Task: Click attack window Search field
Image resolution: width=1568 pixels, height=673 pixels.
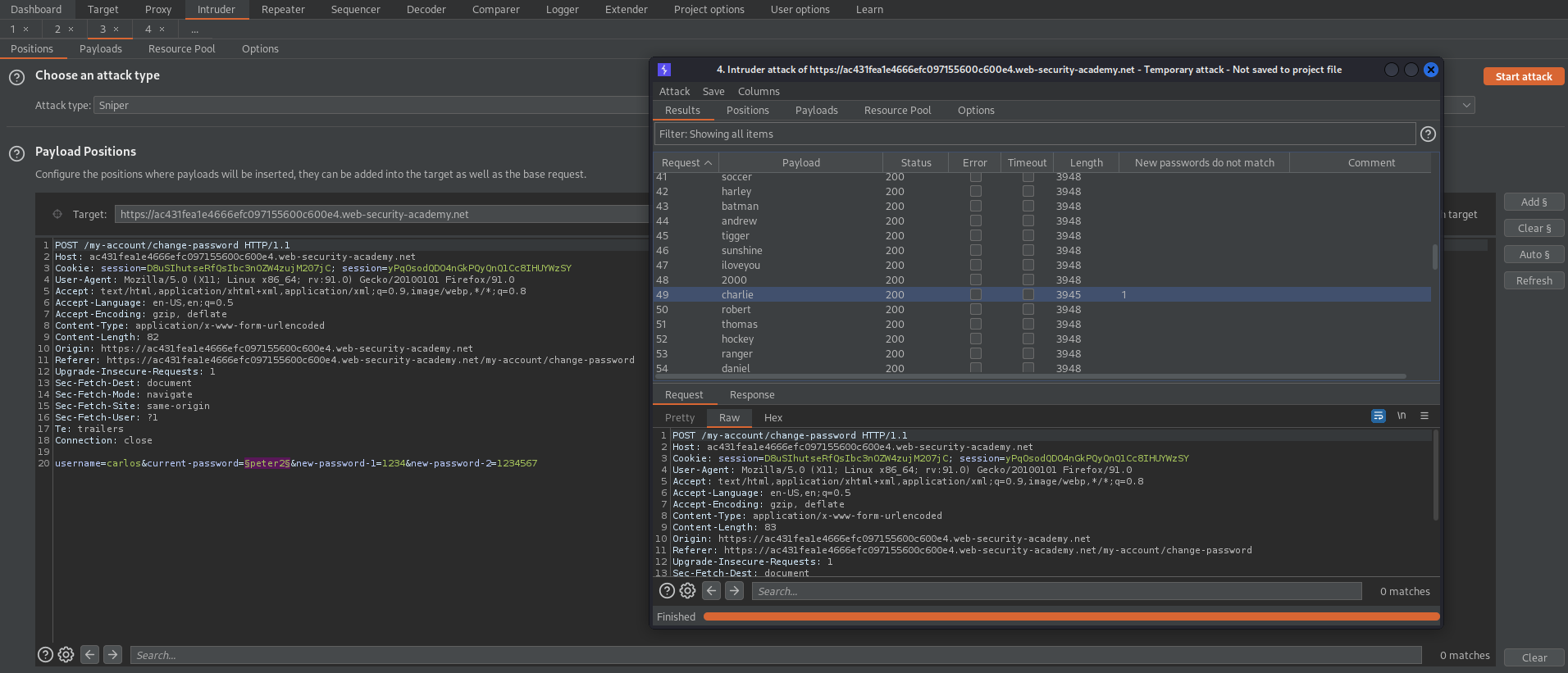Action: pos(1057,591)
